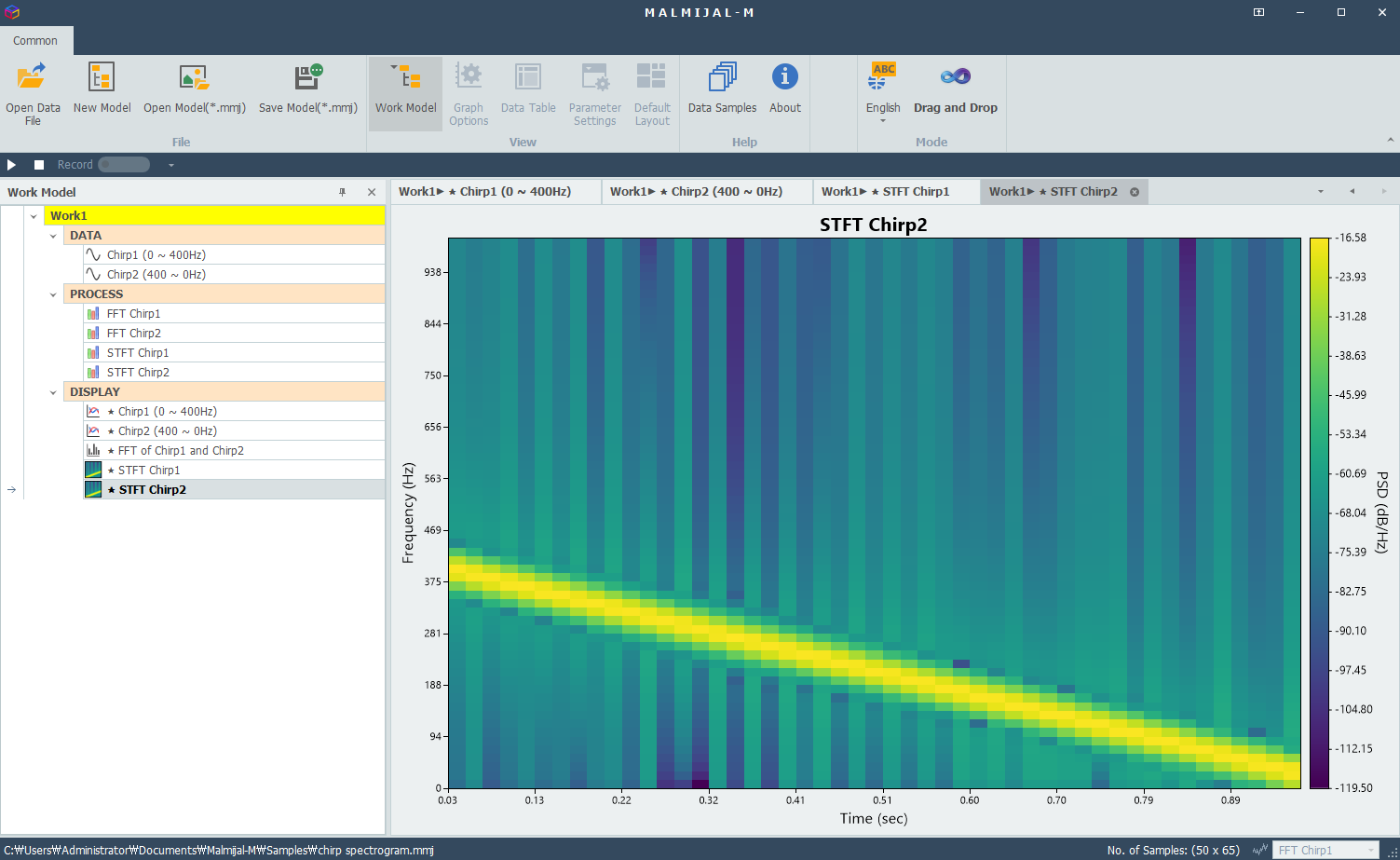This screenshot has height=860, width=1400.
Task: Switch to Work1 Chirp2 (400 ~ 0Hz) tab
Action: (x=707, y=192)
